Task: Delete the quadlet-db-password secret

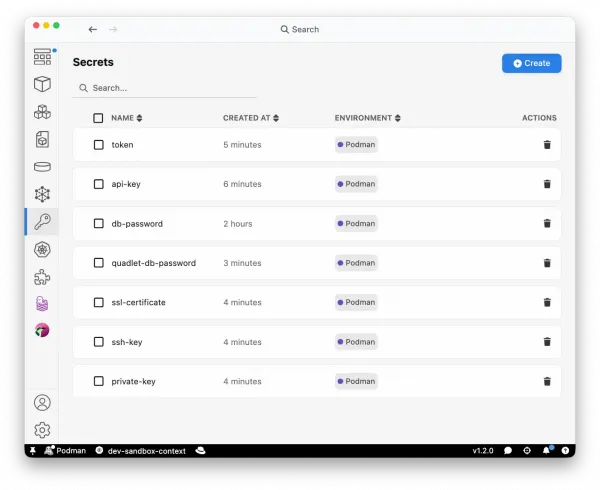Action: pyautogui.click(x=547, y=263)
